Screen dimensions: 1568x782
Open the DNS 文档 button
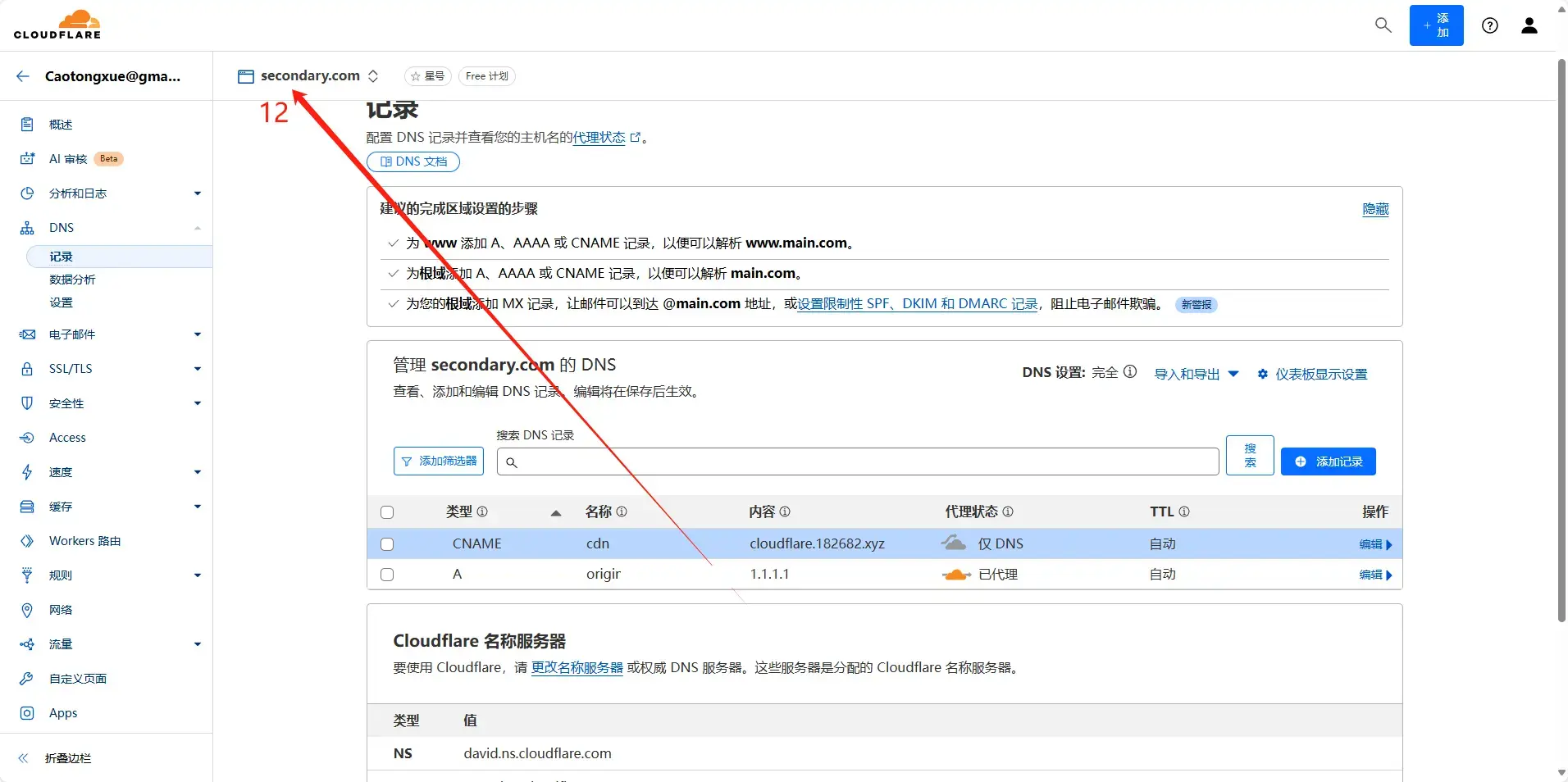(413, 161)
